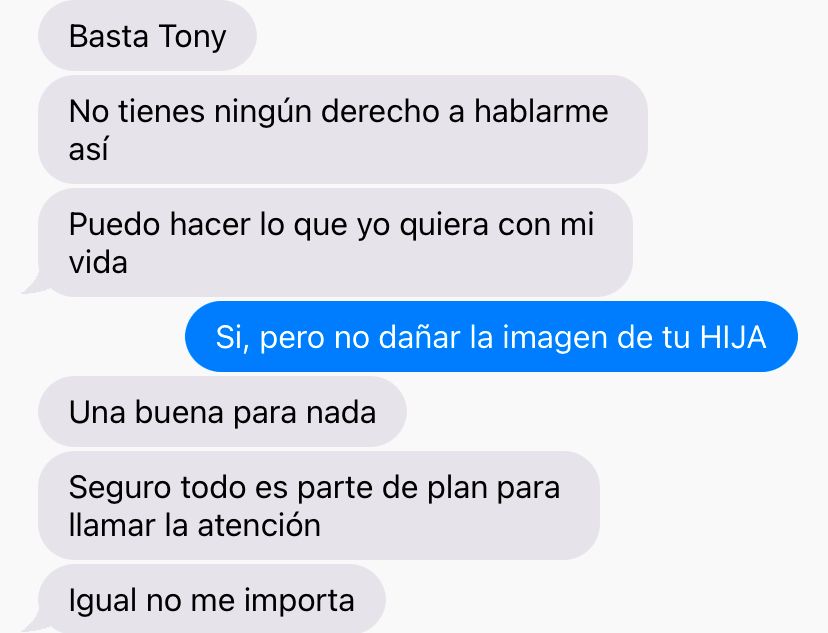Tap the word "derecho" in received message
This screenshot has width=828, height=633.
[380, 111]
